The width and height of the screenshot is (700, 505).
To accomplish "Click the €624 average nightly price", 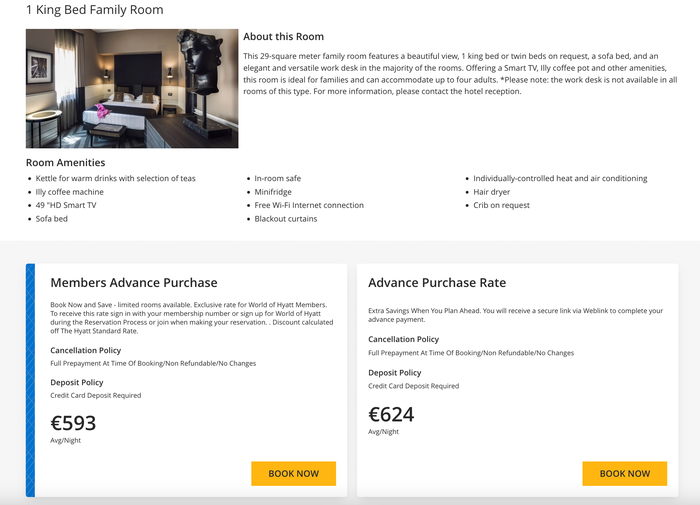I will coord(391,414).
